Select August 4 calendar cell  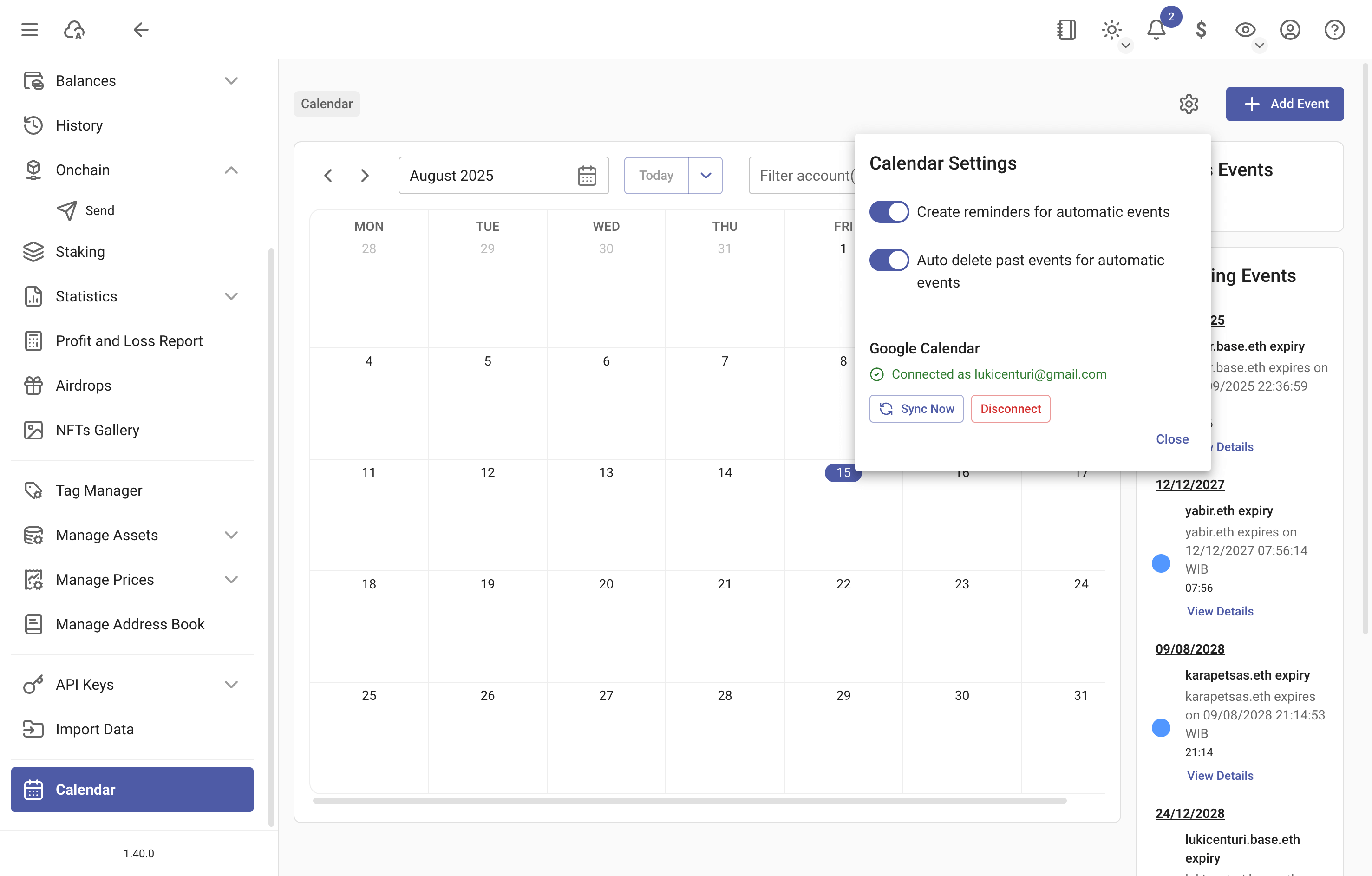(x=369, y=403)
